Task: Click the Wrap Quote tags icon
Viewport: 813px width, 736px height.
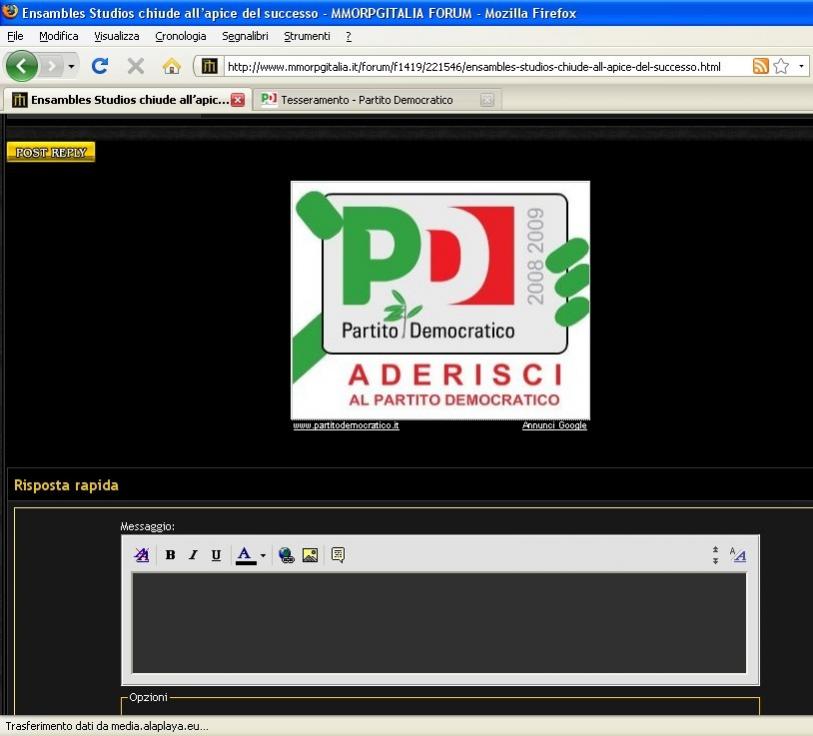Action: (338, 555)
